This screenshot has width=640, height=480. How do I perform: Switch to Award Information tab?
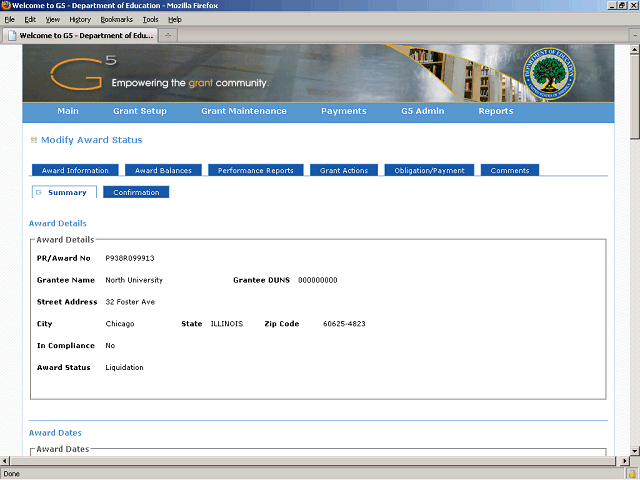click(x=75, y=170)
